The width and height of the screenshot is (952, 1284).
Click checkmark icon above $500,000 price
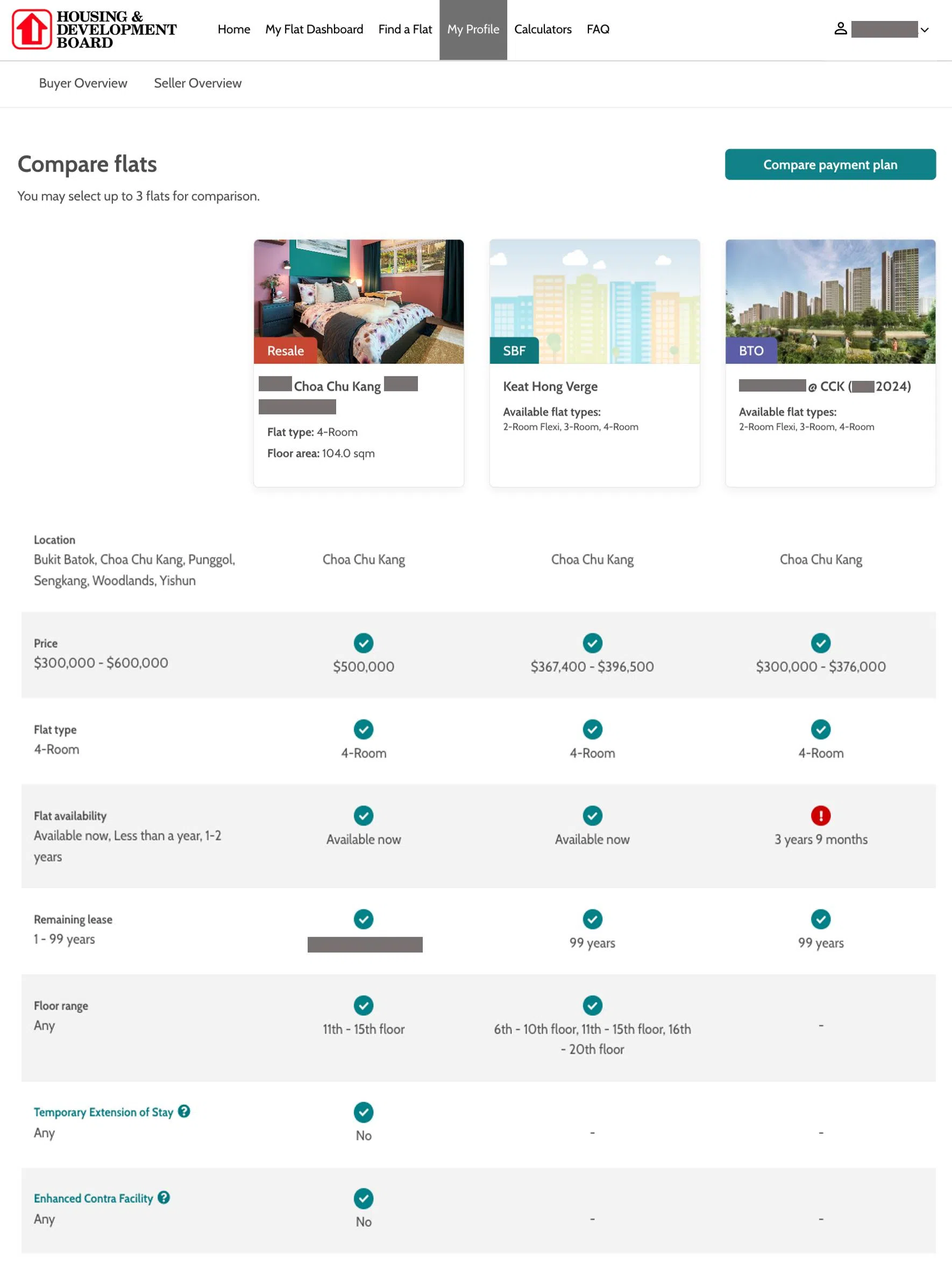363,643
